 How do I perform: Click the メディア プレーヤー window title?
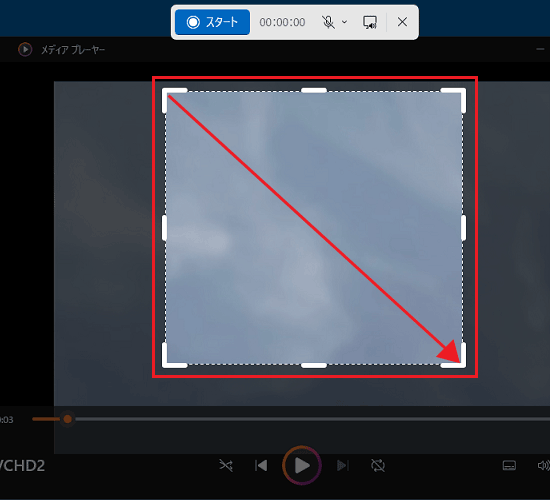73,50
